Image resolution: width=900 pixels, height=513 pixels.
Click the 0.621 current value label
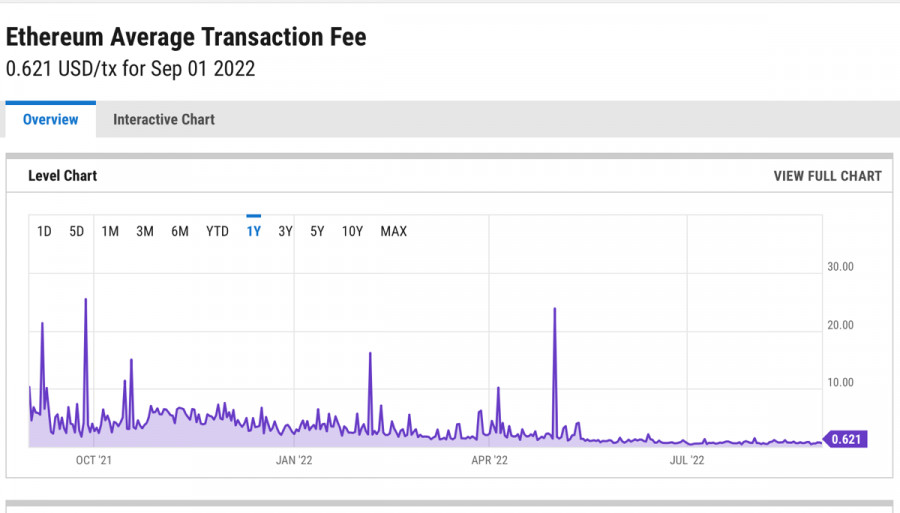[846, 439]
